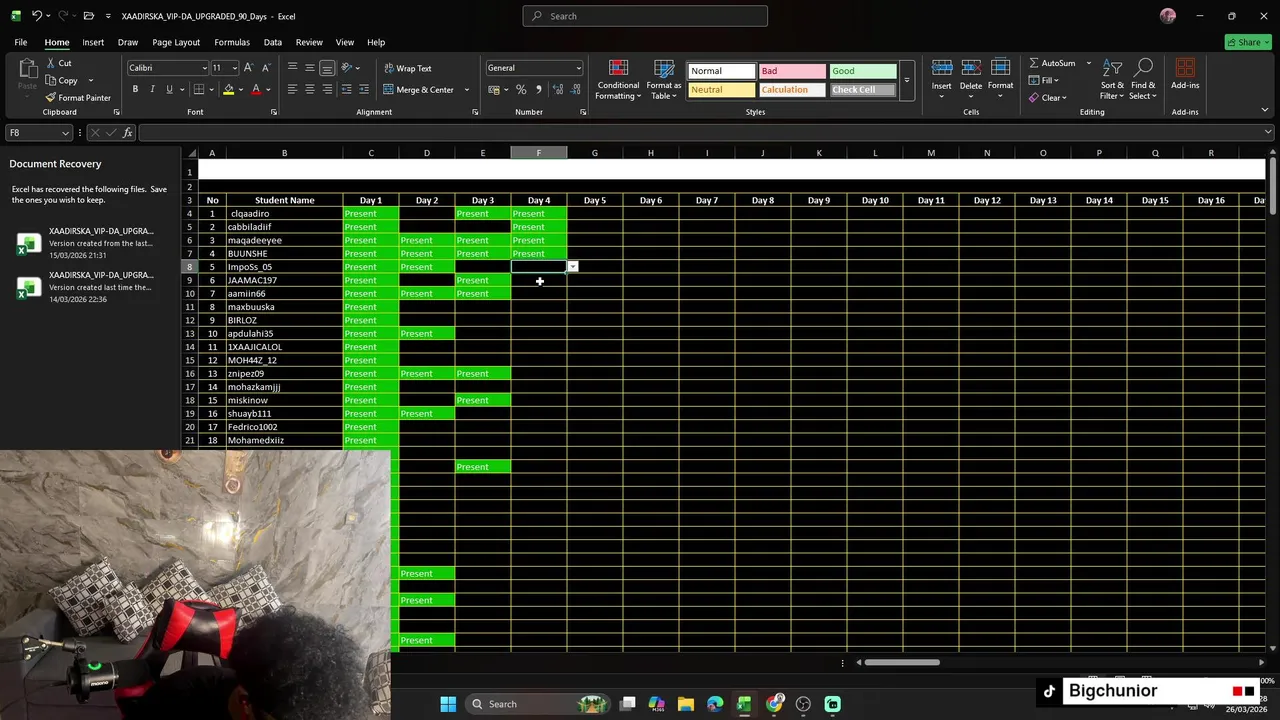
Task: Click the Format Painter brush icon
Action: 51,98
